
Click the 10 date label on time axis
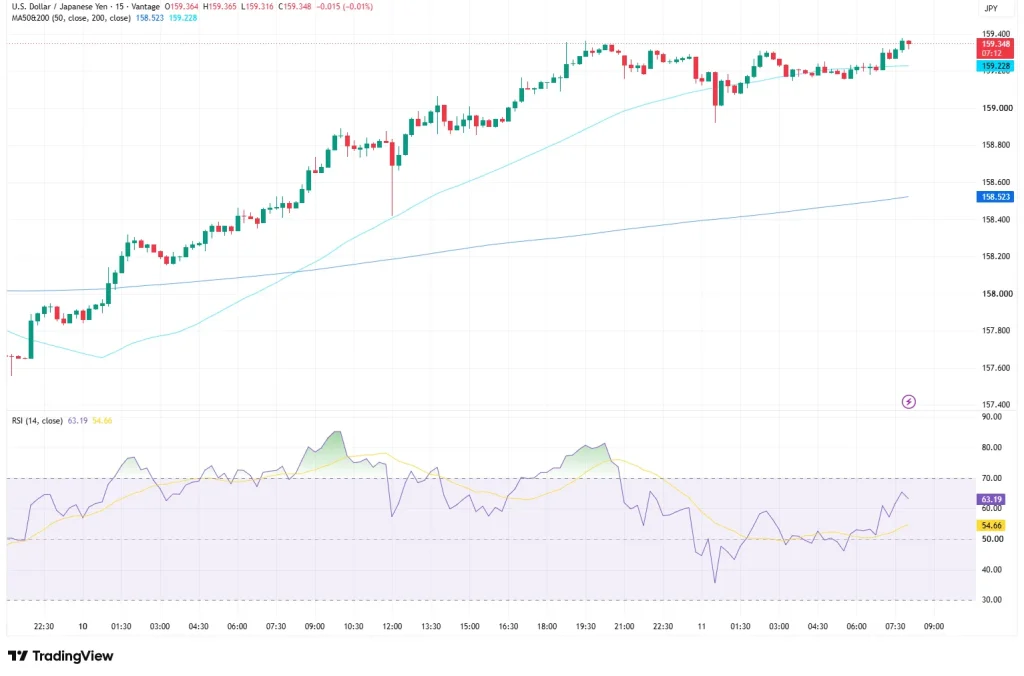(83, 626)
